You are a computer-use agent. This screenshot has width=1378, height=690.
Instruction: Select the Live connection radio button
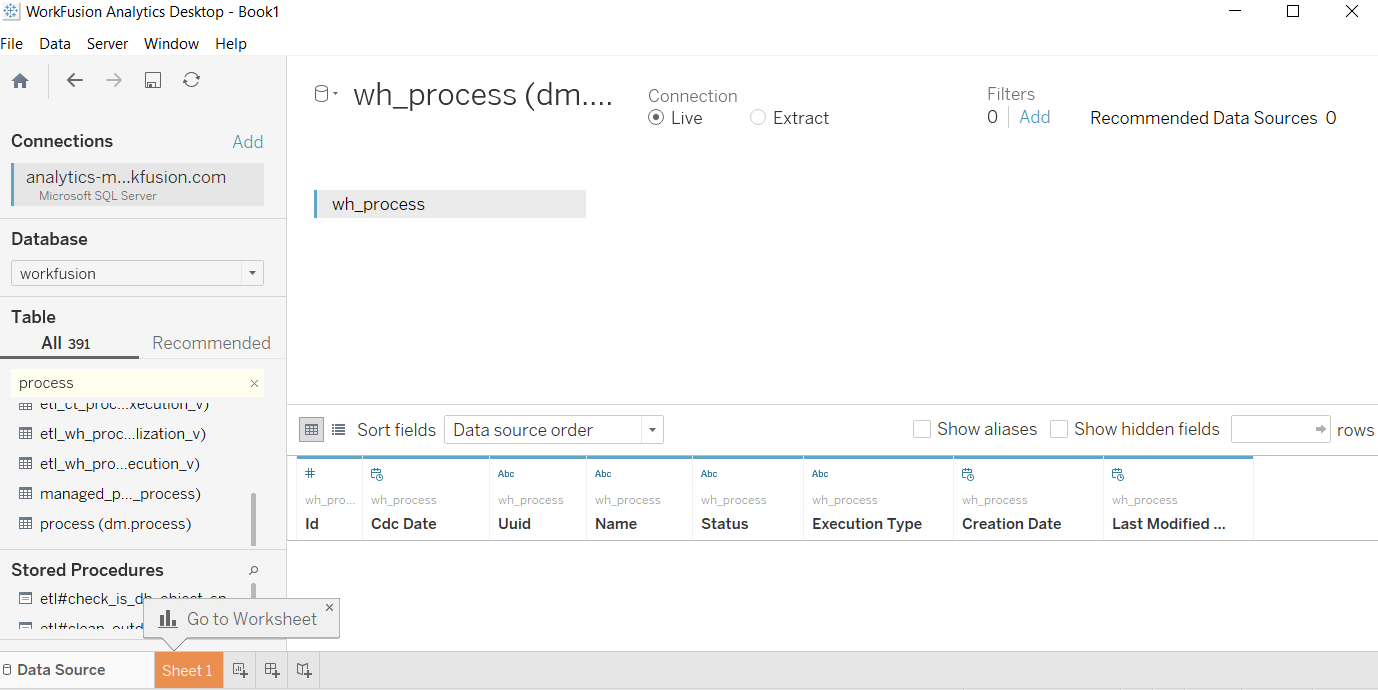pos(656,118)
